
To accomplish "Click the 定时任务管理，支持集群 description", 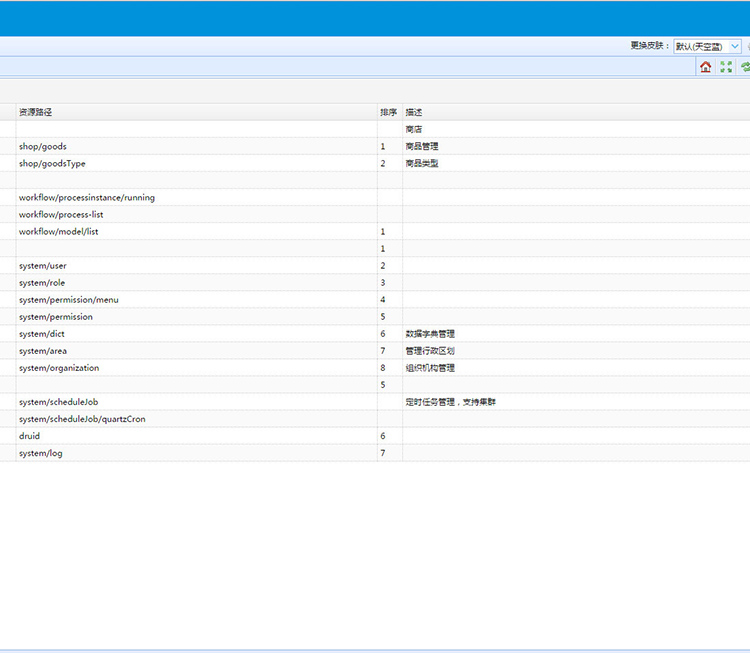I will tap(450, 402).
